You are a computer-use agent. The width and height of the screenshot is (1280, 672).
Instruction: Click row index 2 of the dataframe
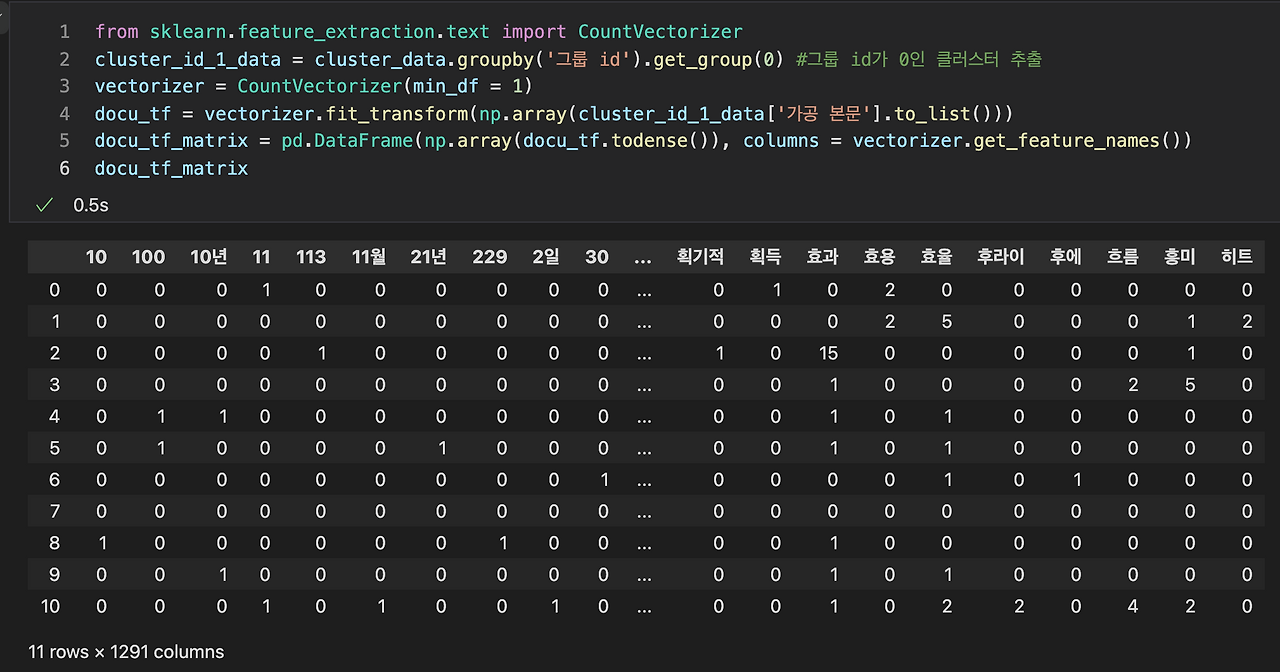coord(55,353)
